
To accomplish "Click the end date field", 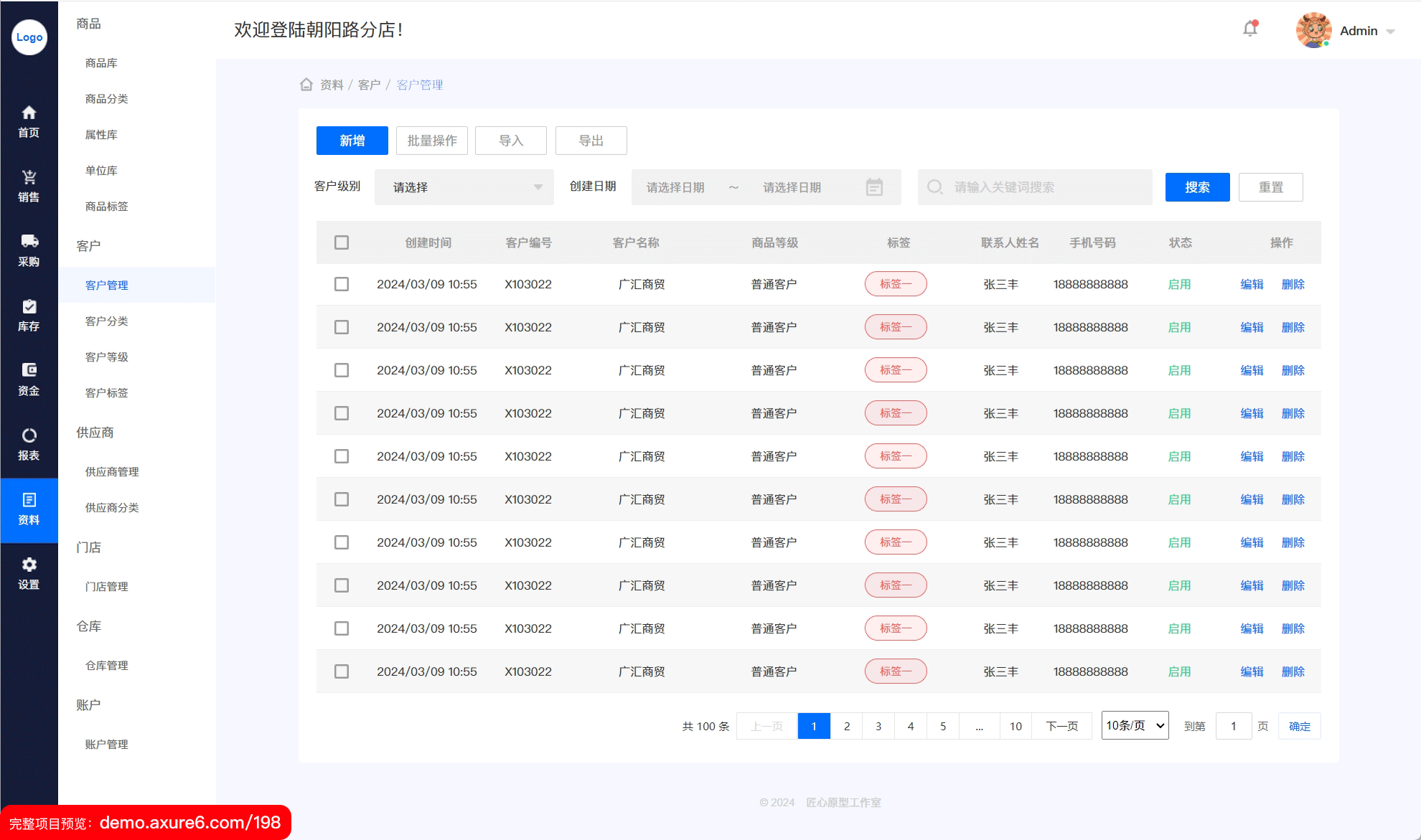I will coord(792,187).
